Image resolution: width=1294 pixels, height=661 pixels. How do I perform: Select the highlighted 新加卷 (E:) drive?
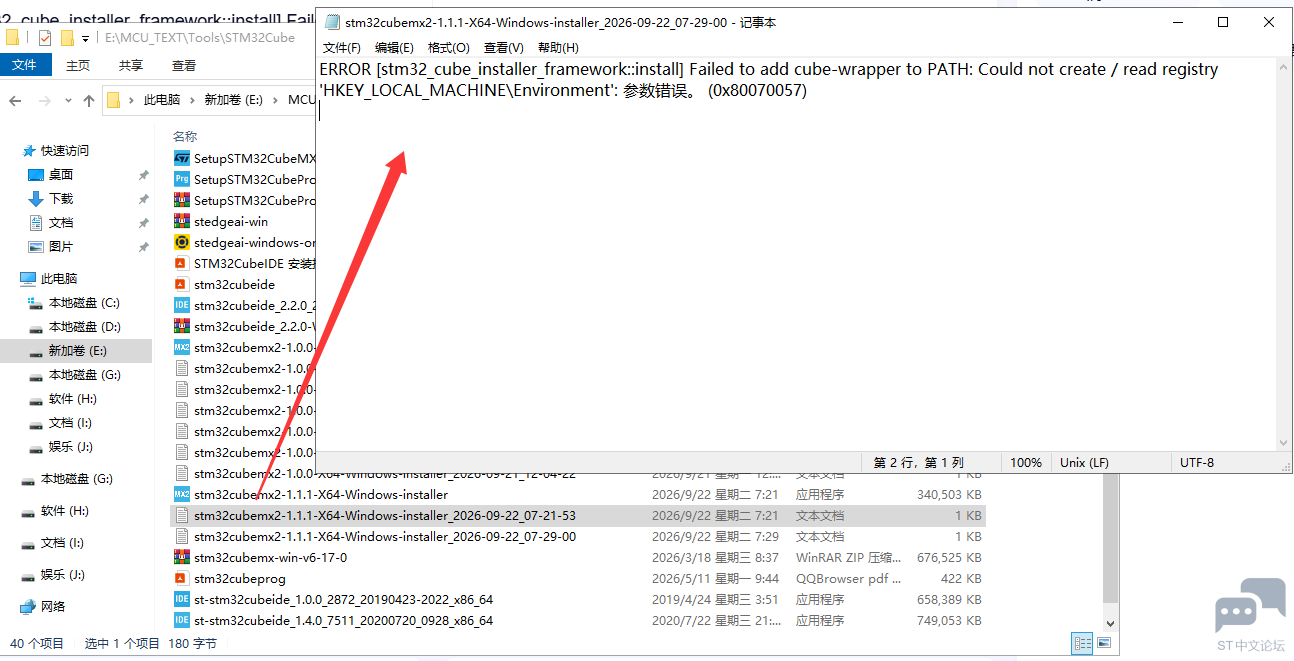(x=76, y=350)
